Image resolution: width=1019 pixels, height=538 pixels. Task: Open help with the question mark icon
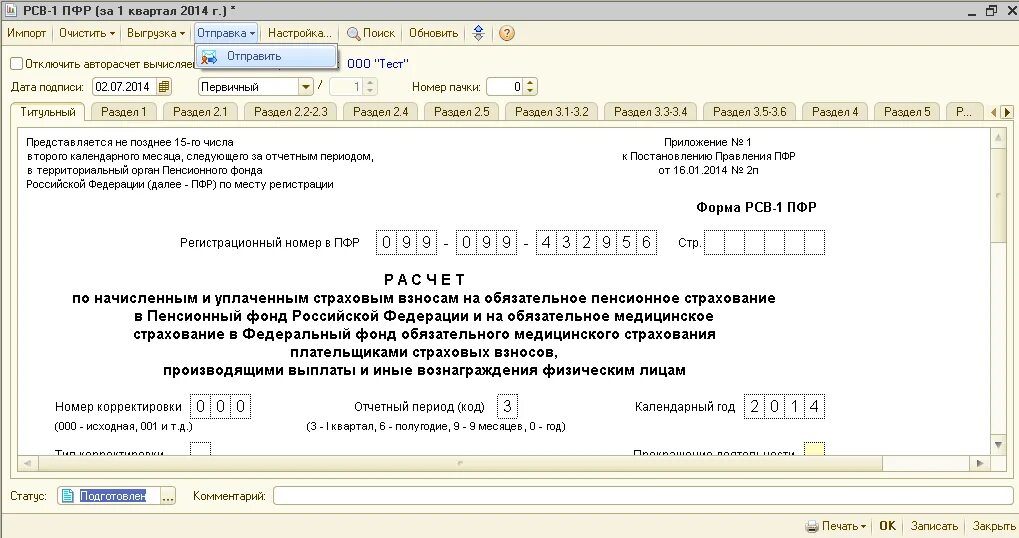[507, 33]
